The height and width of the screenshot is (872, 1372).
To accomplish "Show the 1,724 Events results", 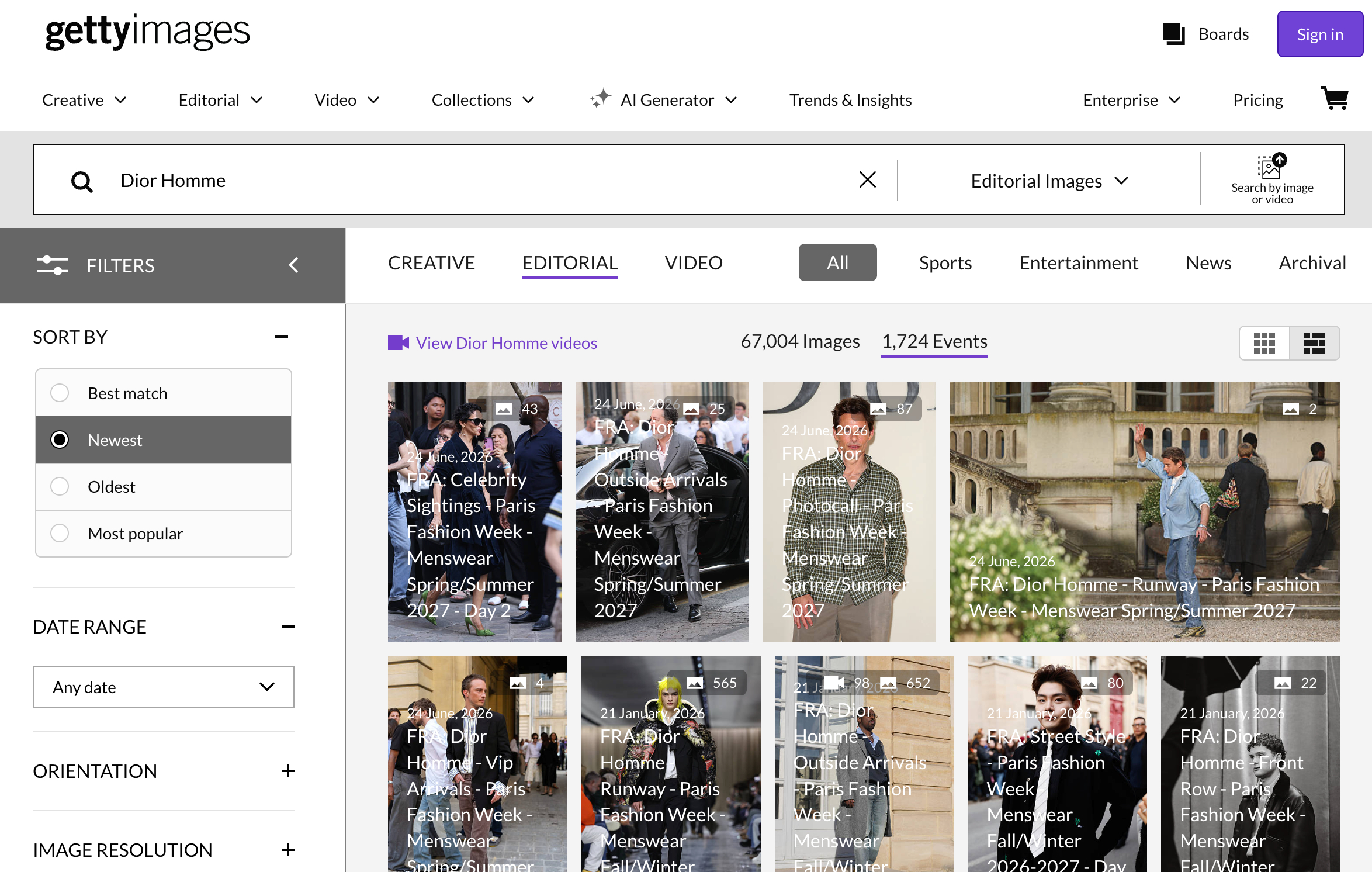I will (934, 341).
